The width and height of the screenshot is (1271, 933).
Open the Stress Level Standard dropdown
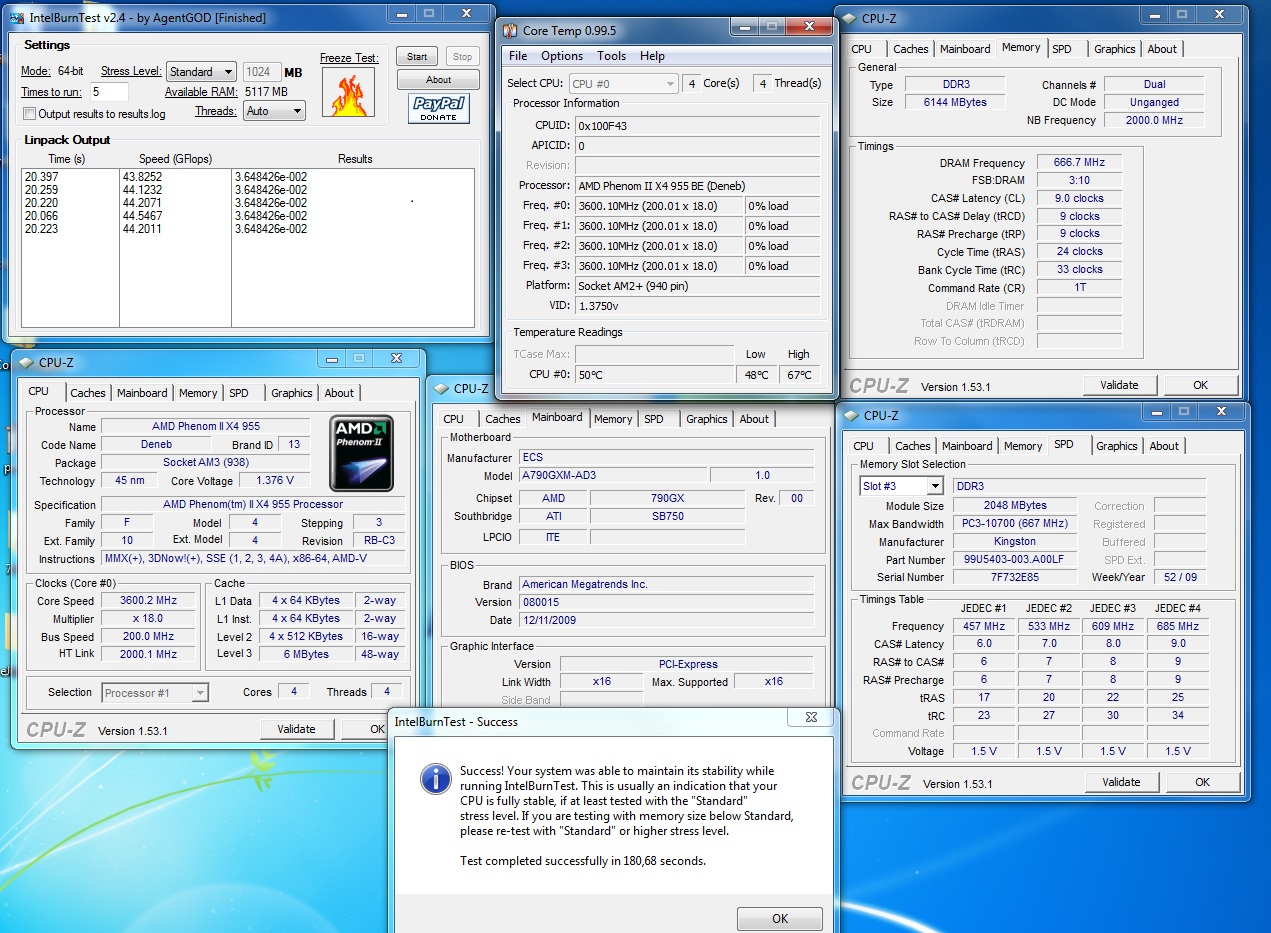(x=201, y=72)
